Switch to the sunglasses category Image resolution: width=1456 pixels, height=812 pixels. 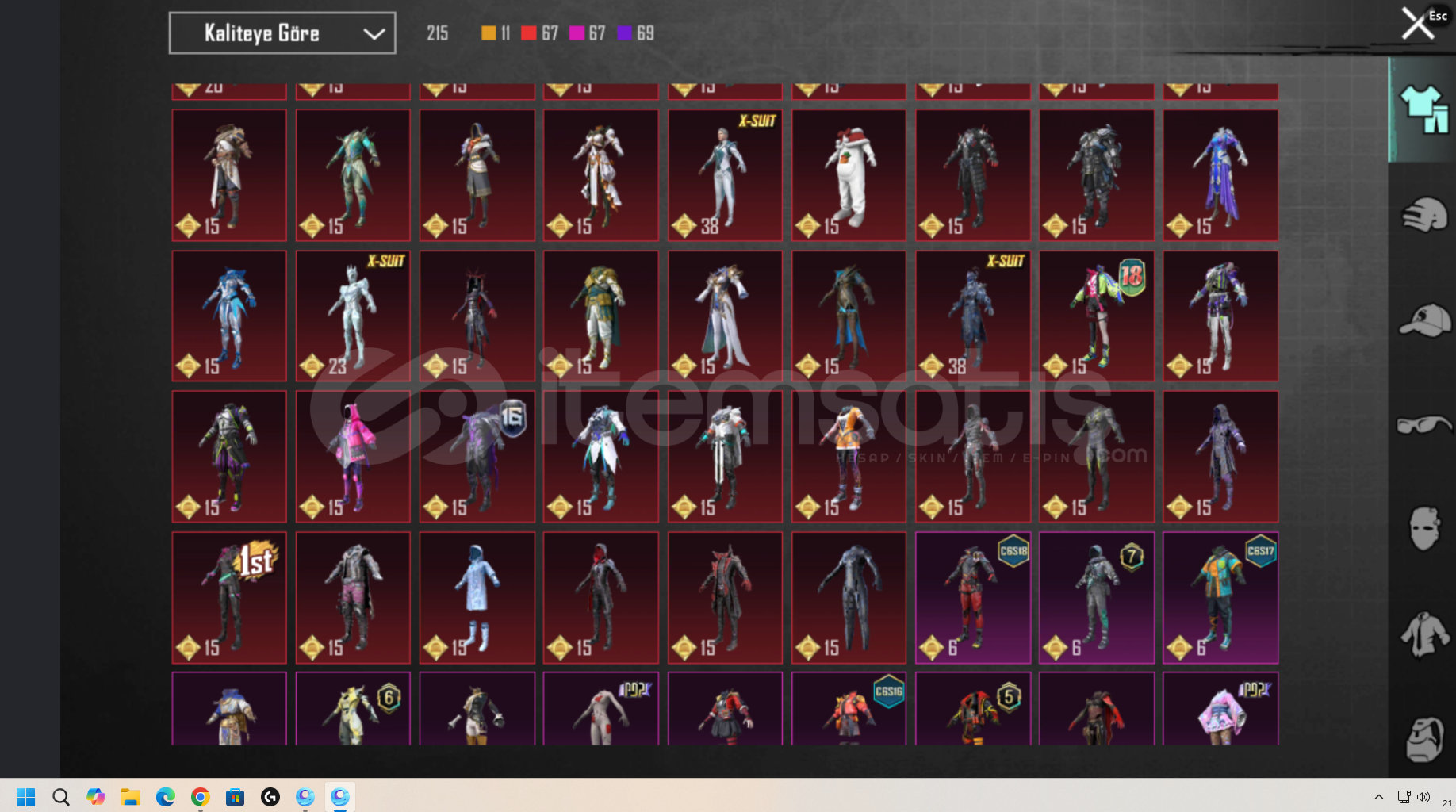coord(1423,426)
